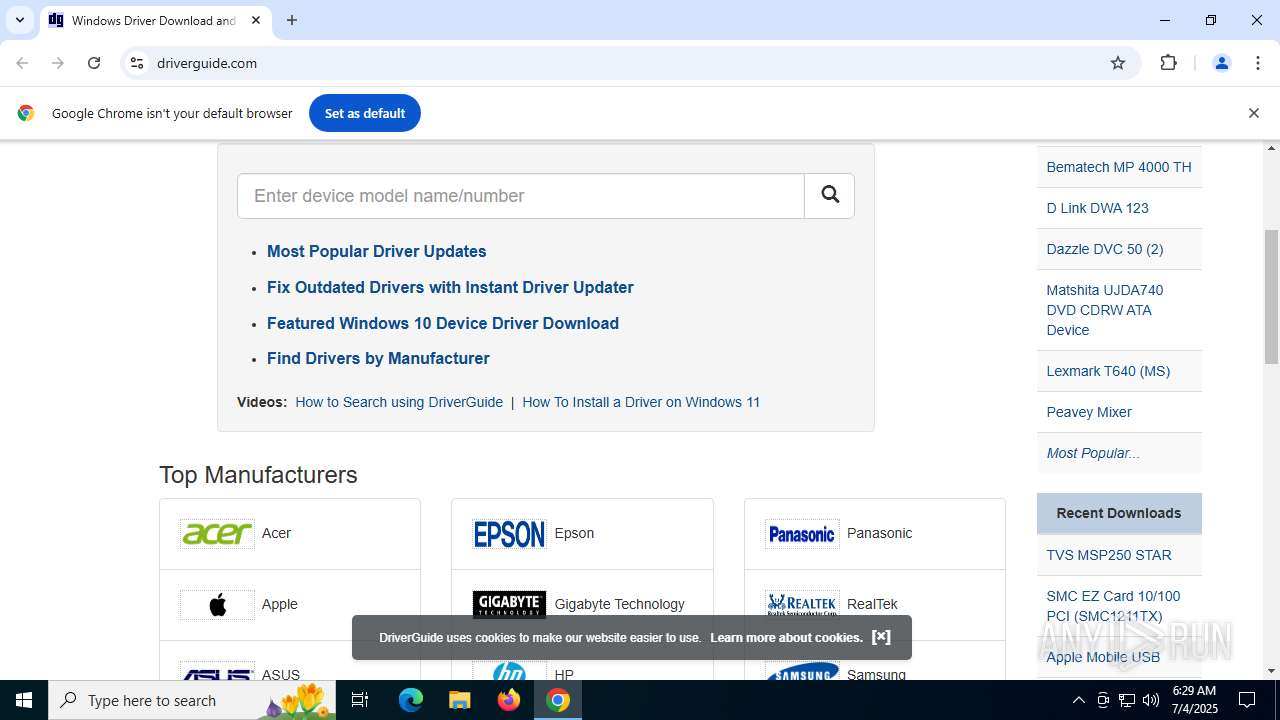Open the Panasonic manufacturer logo
This screenshot has height=720, width=1280.
pos(802,534)
